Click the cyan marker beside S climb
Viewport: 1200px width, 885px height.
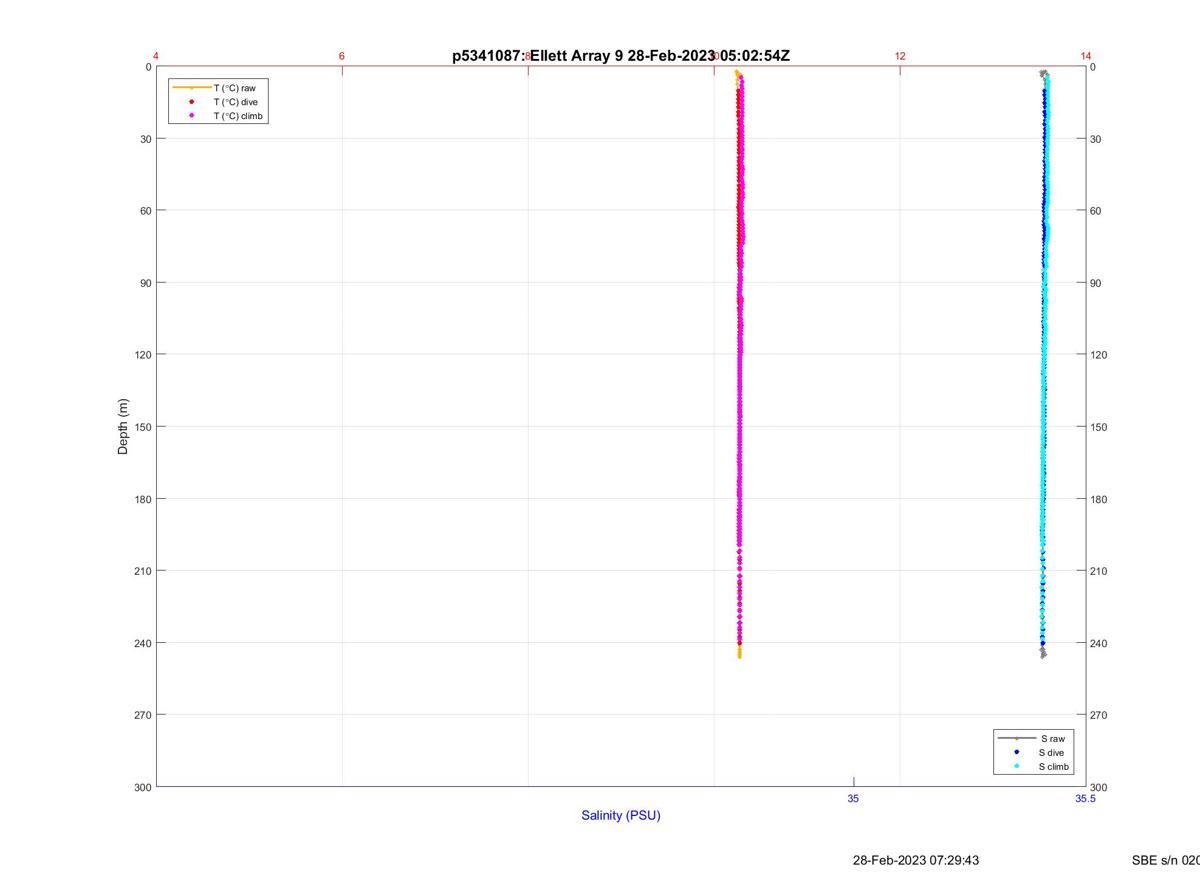click(1017, 767)
